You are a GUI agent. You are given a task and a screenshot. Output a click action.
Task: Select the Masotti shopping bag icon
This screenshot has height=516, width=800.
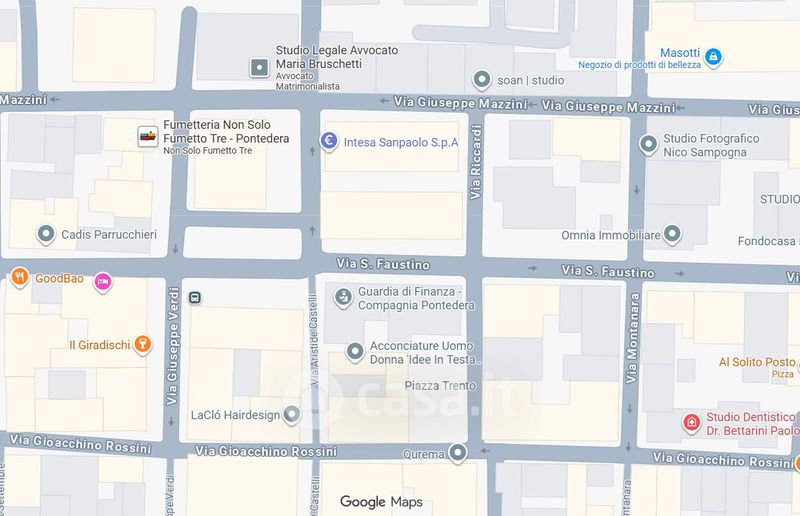(x=713, y=57)
